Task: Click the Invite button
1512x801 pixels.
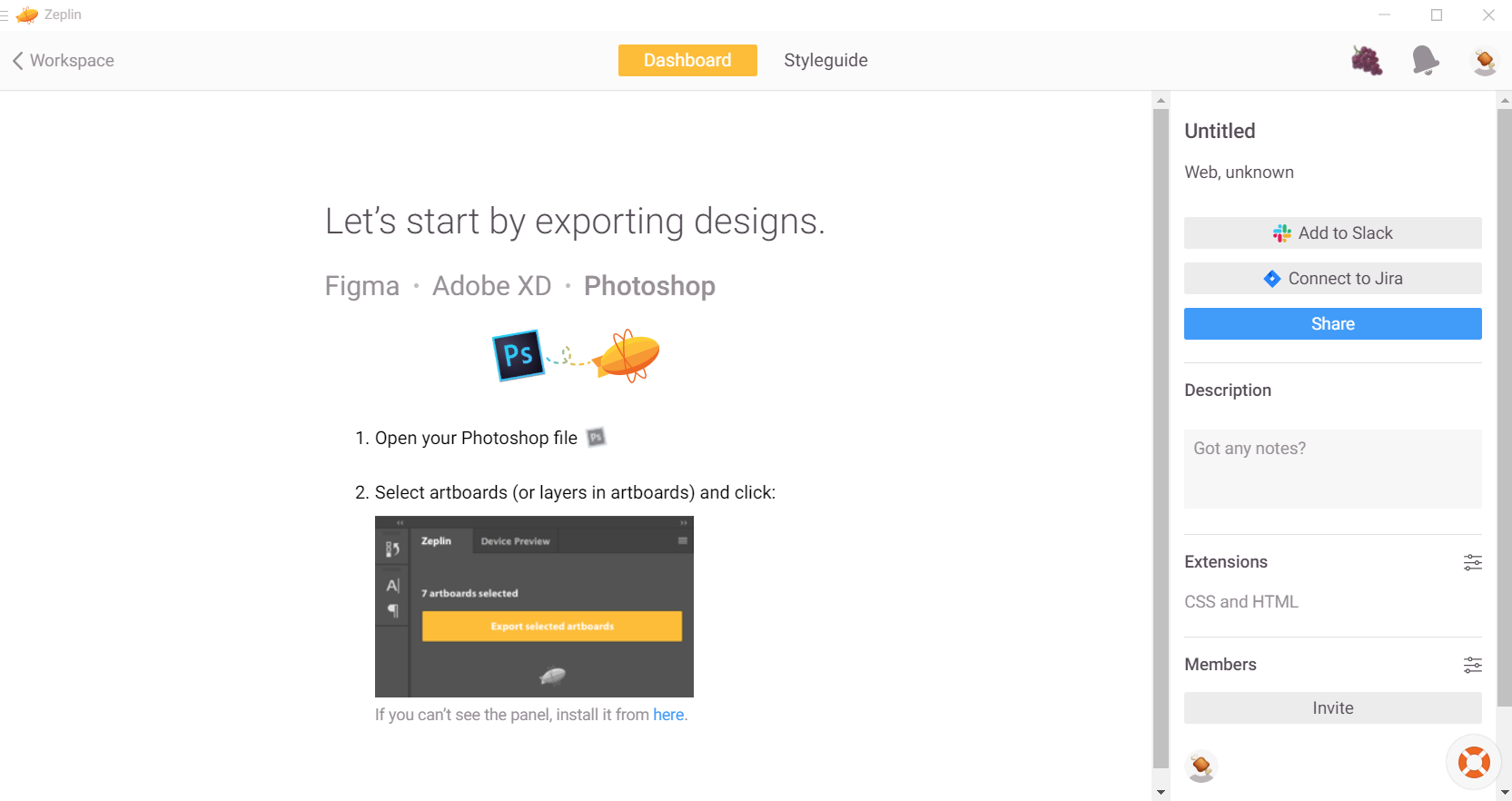Action: [1332, 708]
